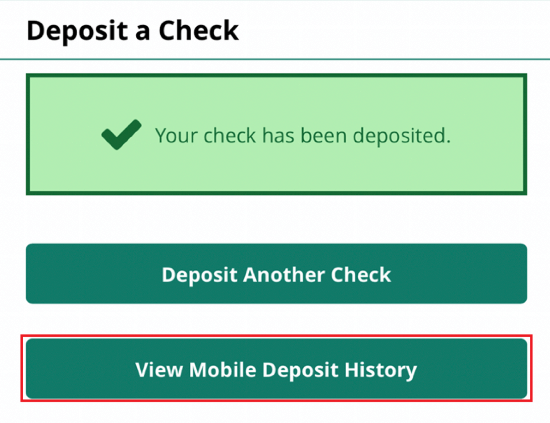Select the 'Your check' text in banner
Viewport: 550px width, 423px height.
[206, 136]
